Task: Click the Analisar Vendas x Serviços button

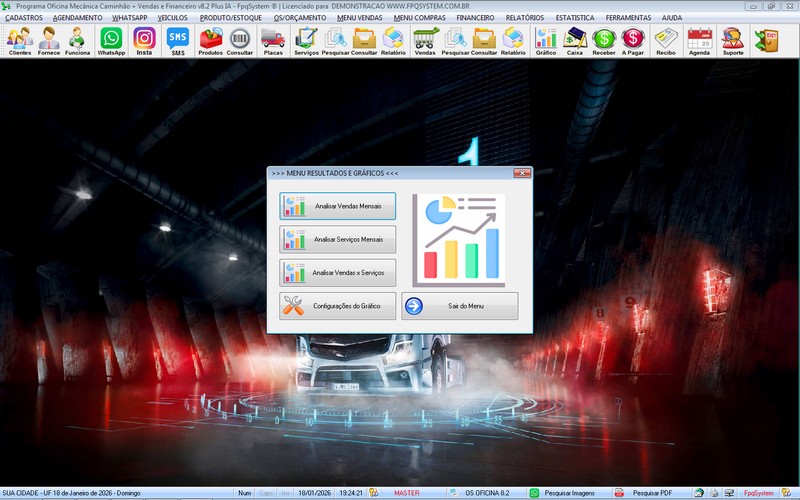Action: (337, 272)
